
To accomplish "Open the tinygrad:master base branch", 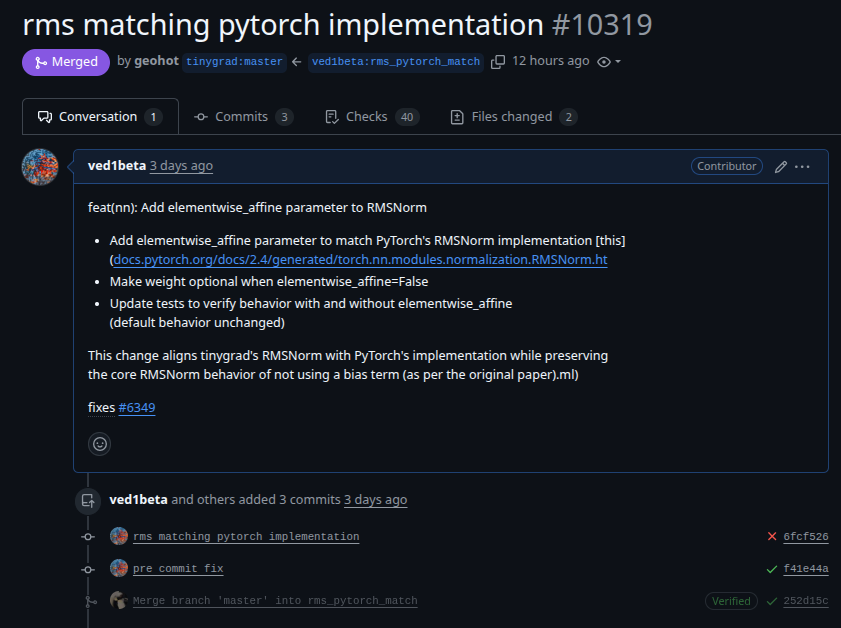I will (x=234, y=62).
